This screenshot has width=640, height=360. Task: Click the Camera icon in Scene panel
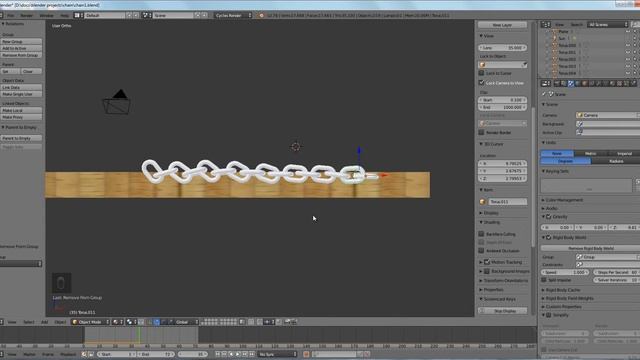pos(580,115)
